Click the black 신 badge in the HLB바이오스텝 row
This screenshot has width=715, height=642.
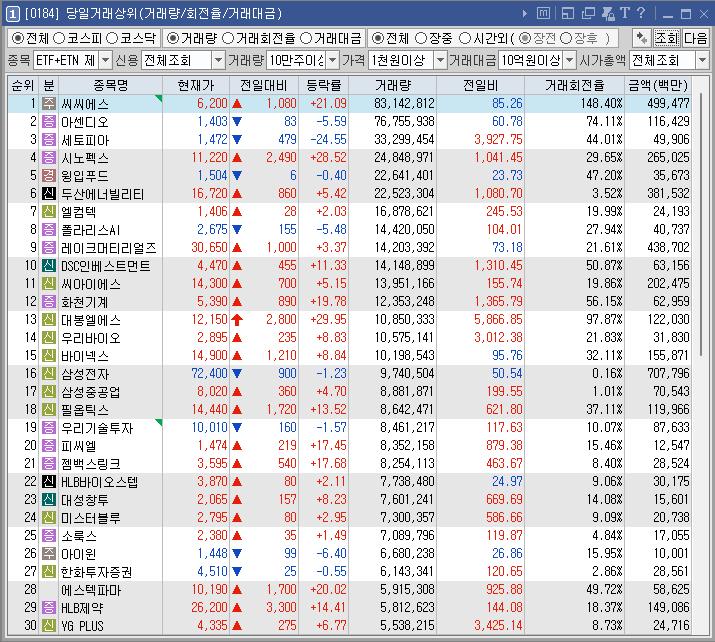click(49, 482)
